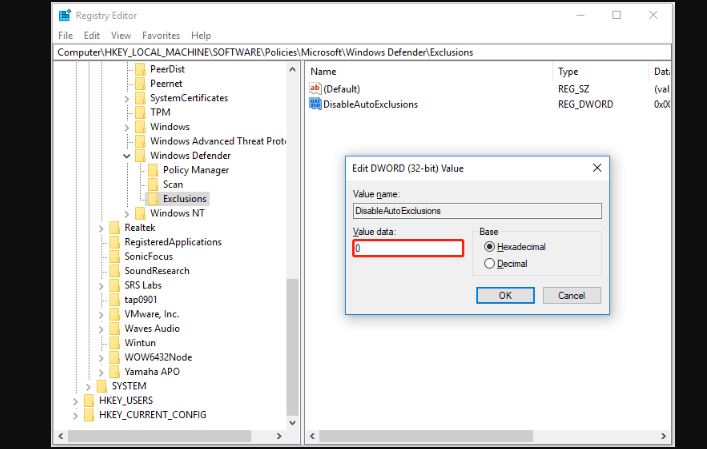Screen dimensions: 707x449
Task: Select the Decimal base option
Action: pyautogui.click(x=489, y=264)
